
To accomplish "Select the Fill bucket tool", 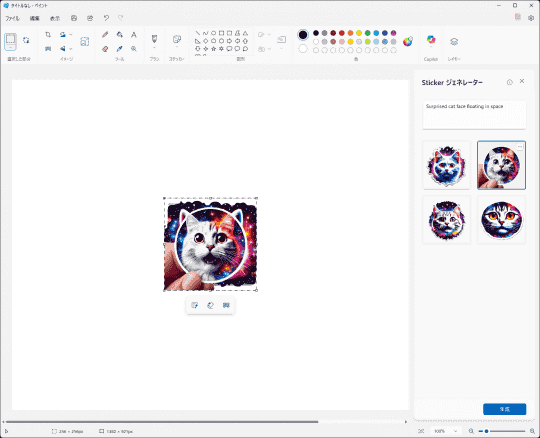I will [120, 34].
